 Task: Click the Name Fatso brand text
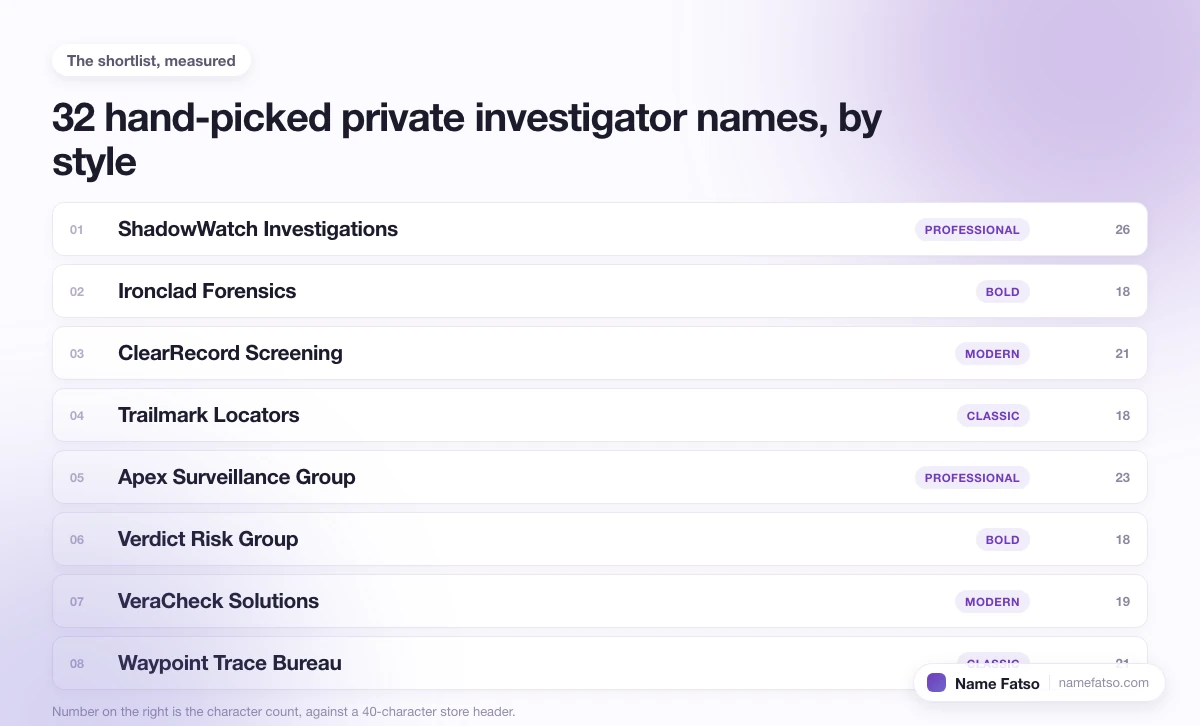[997, 684]
